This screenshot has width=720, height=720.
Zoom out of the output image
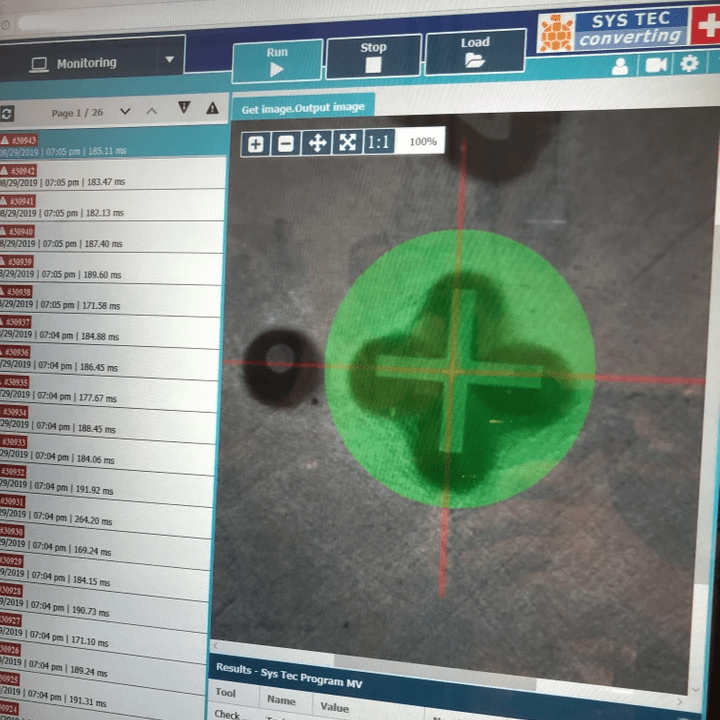pyautogui.click(x=286, y=143)
